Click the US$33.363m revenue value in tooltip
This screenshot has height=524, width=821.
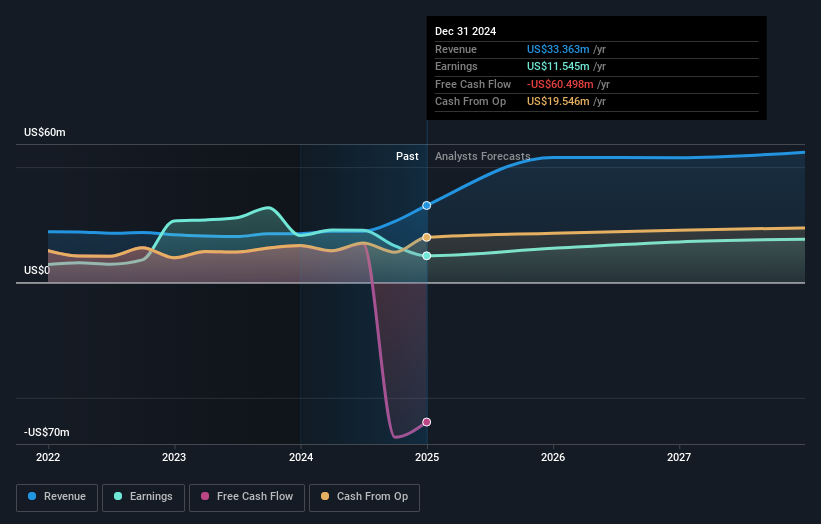(558, 49)
